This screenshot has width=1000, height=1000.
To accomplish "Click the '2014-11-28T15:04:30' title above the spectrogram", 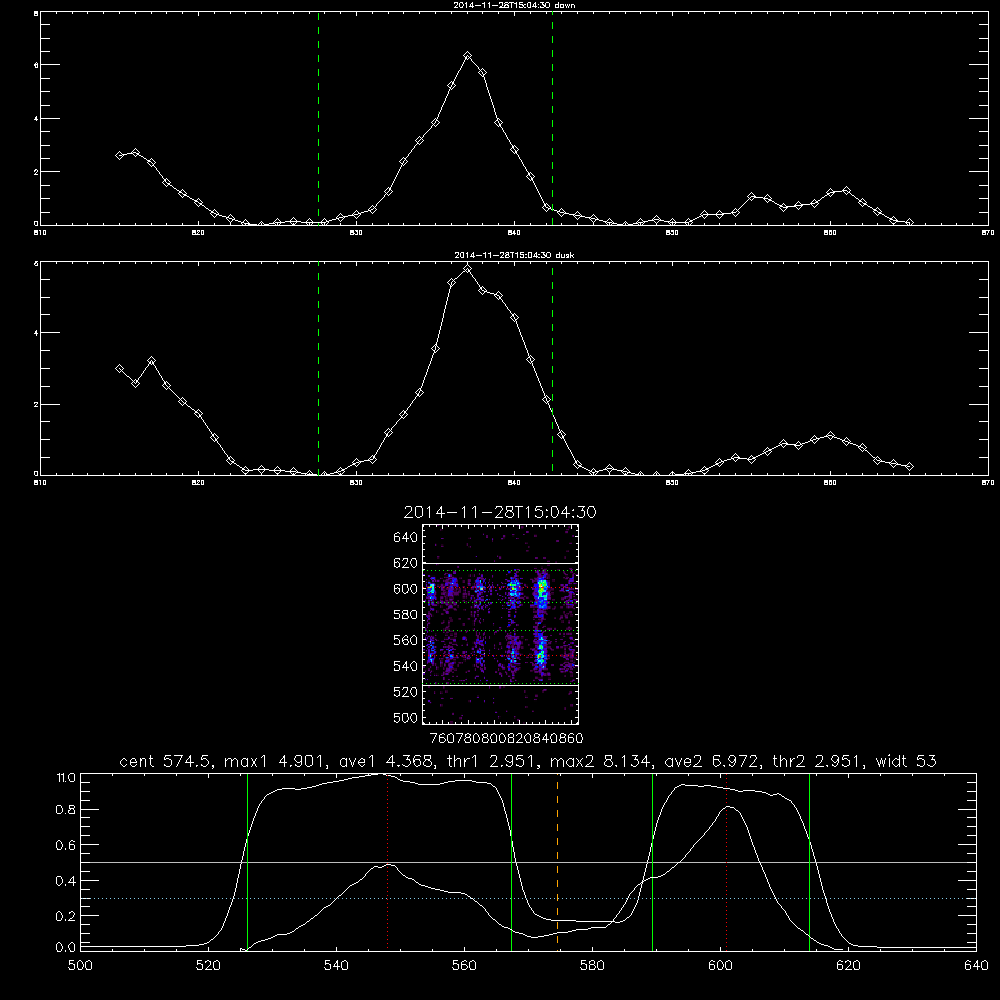I will click(x=500, y=512).
